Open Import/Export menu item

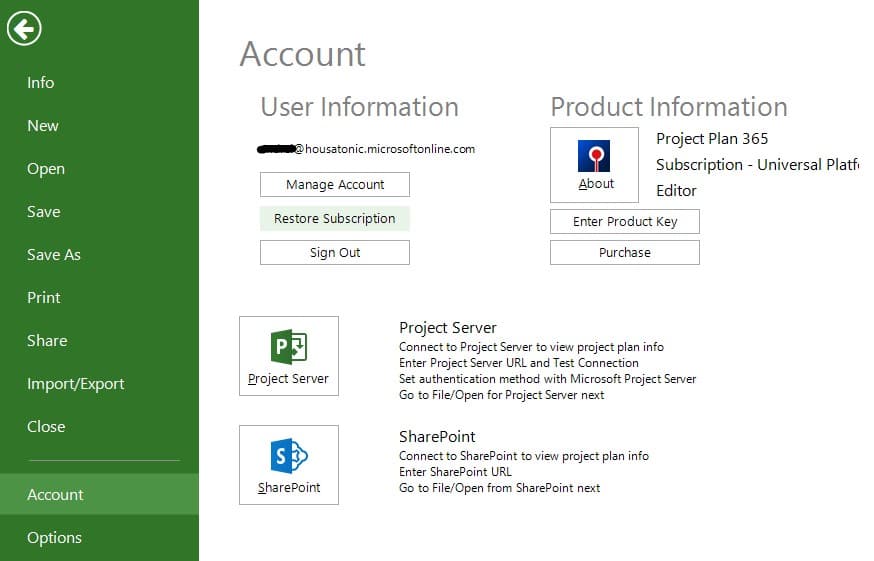pos(75,384)
